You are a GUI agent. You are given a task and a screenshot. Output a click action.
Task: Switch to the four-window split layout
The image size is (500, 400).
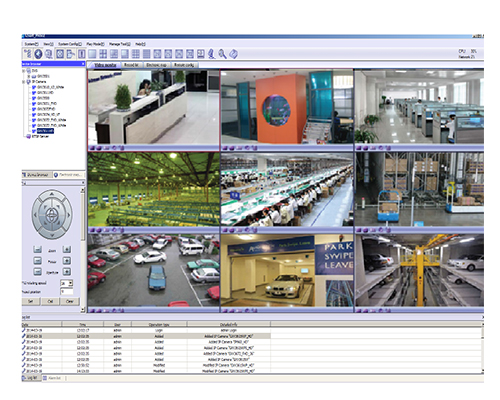[x=103, y=54]
